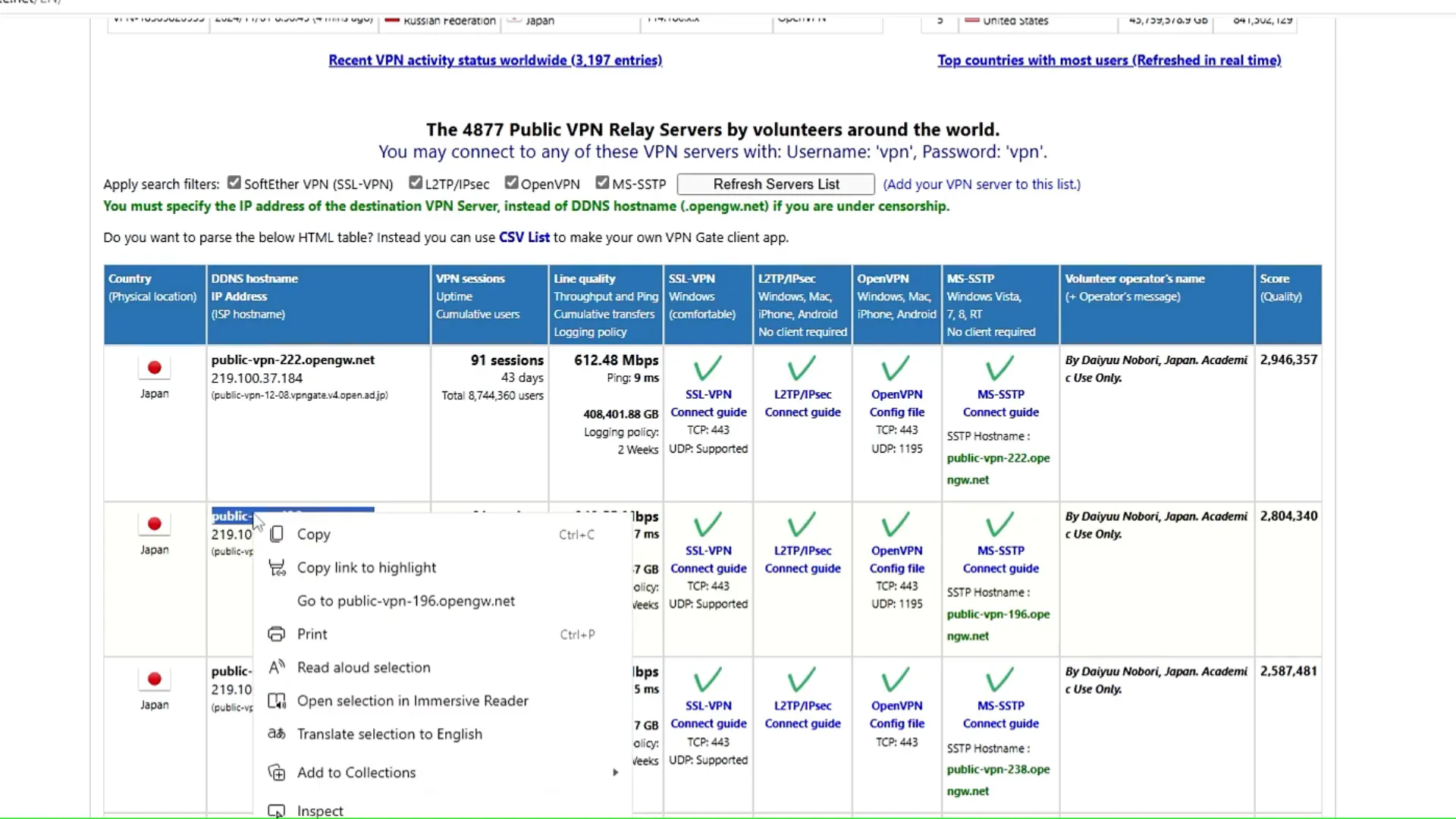The width and height of the screenshot is (1456, 819).
Task: Click score value 2,946,357
Action: [1288, 360]
